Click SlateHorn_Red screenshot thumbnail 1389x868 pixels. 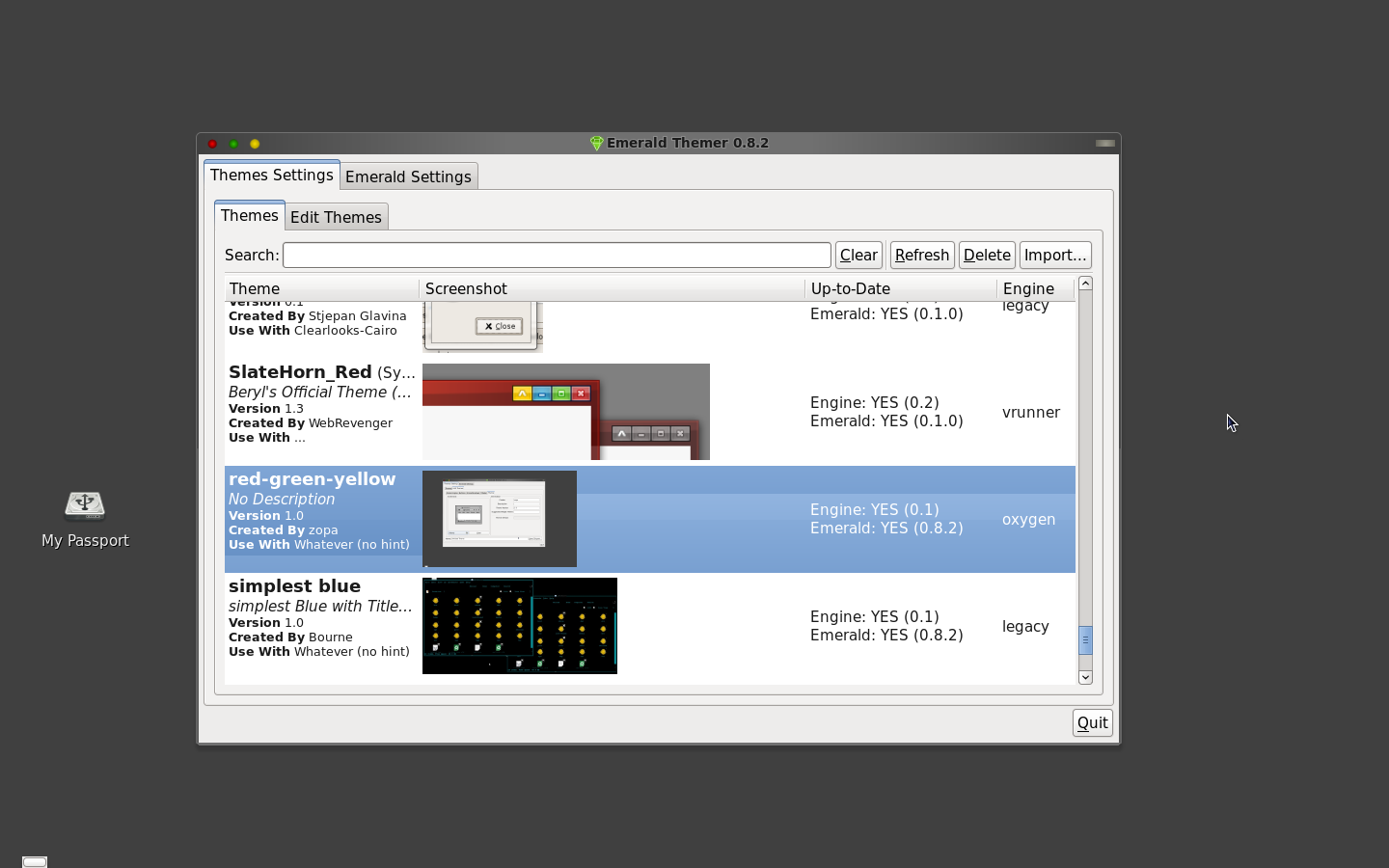tap(566, 412)
